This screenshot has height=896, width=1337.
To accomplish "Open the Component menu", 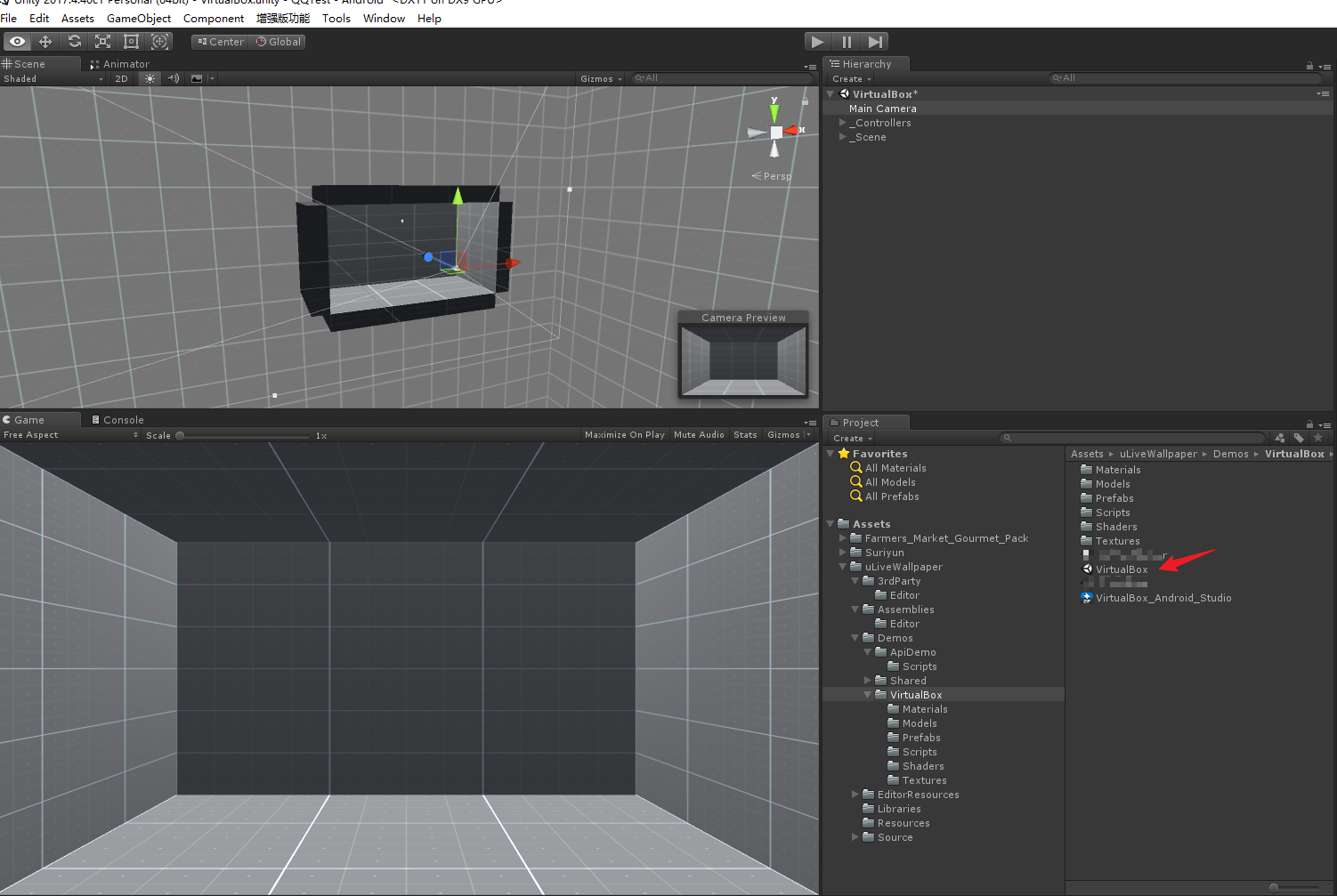I will click(x=214, y=18).
